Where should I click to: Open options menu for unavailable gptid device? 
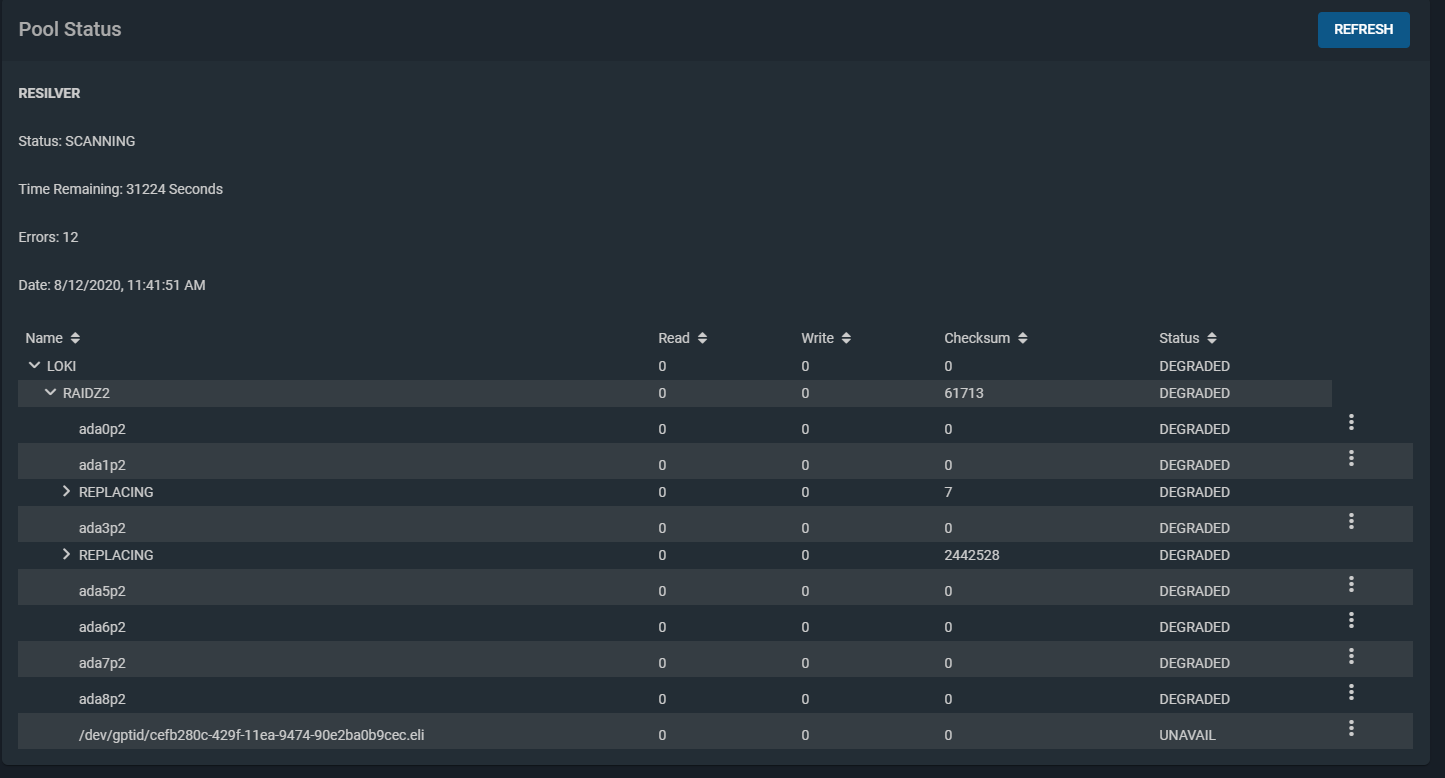point(1351,729)
